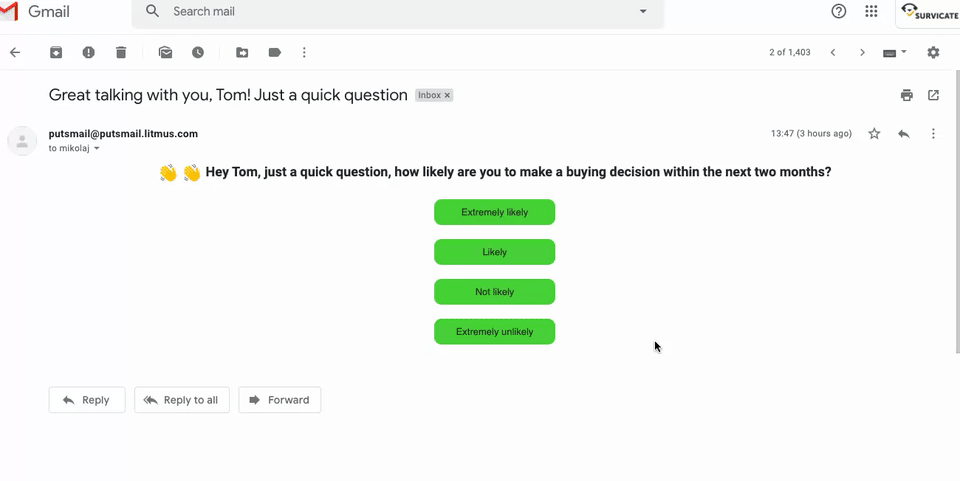Click the Forward button
The height and width of the screenshot is (481, 960).
point(280,400)
